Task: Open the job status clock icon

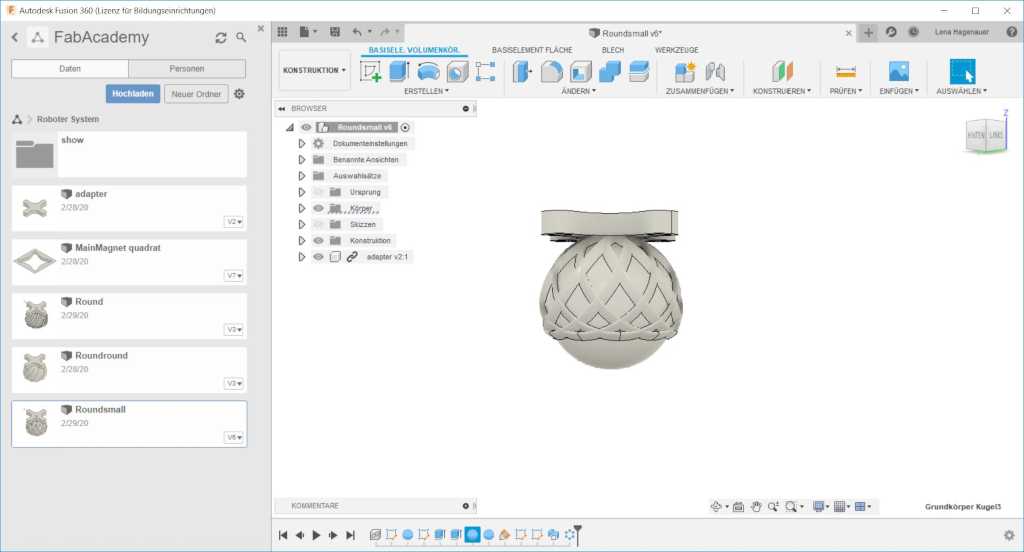Action: point(914,31)
